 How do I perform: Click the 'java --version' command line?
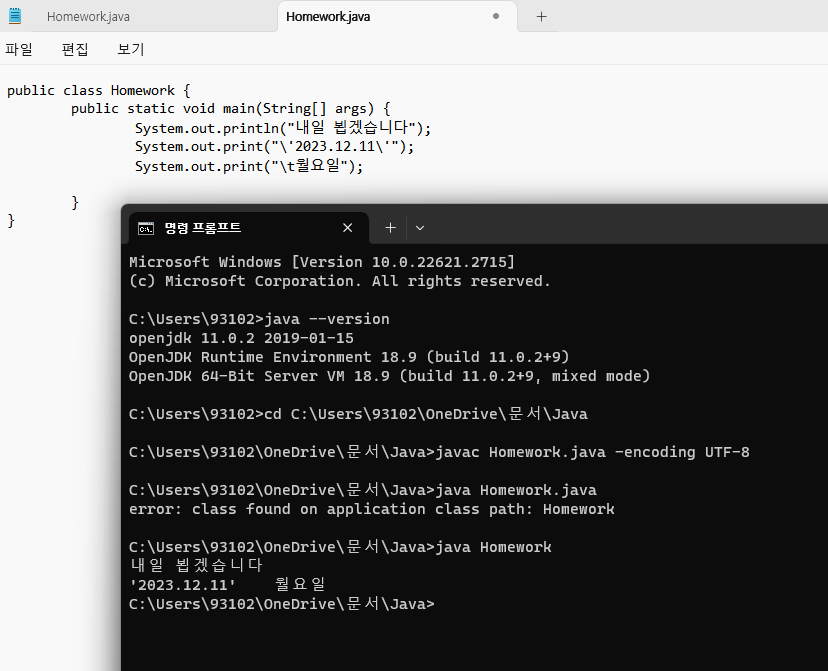[259, 319]
